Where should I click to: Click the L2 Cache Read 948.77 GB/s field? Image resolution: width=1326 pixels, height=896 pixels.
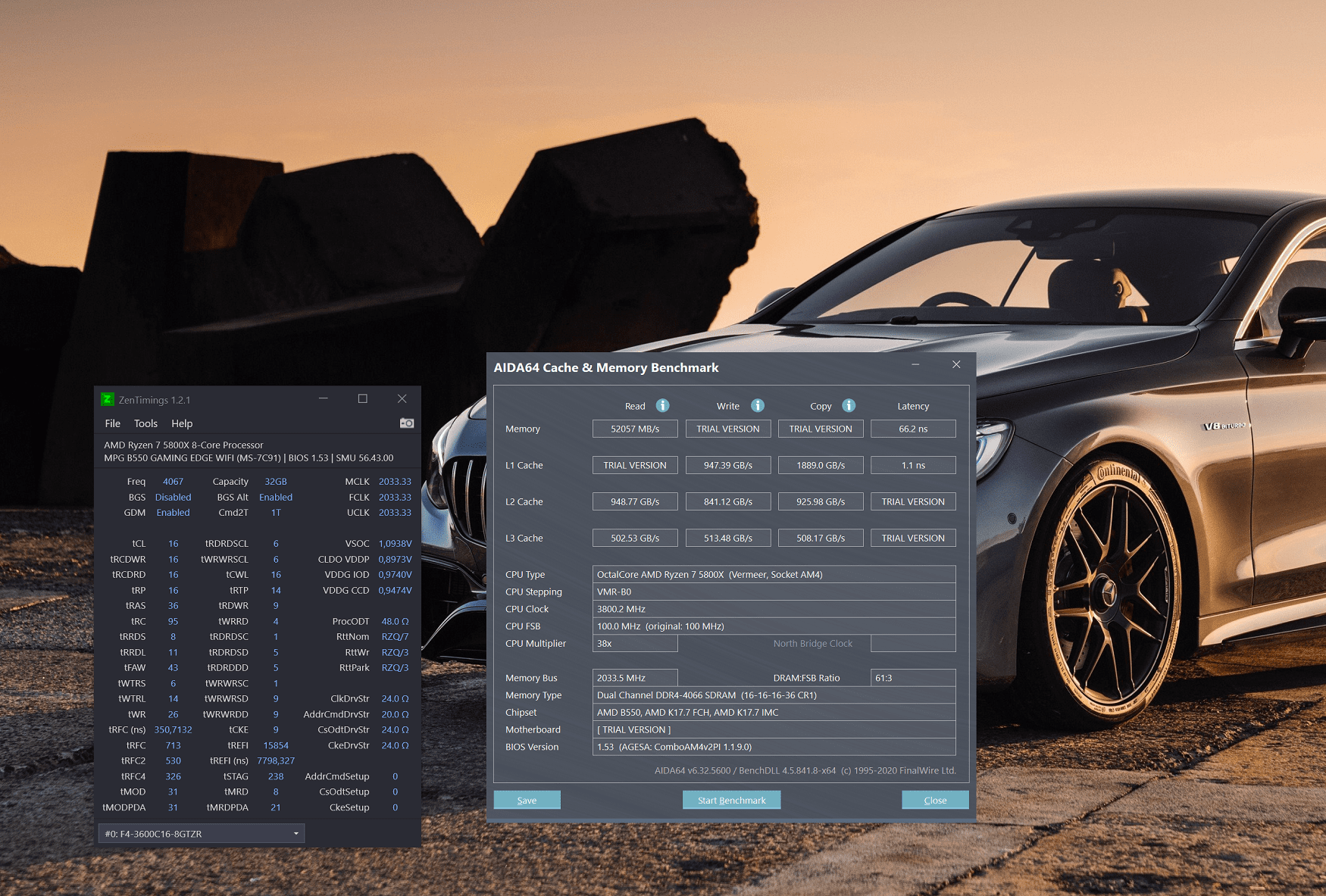click(x=635, y=501)
